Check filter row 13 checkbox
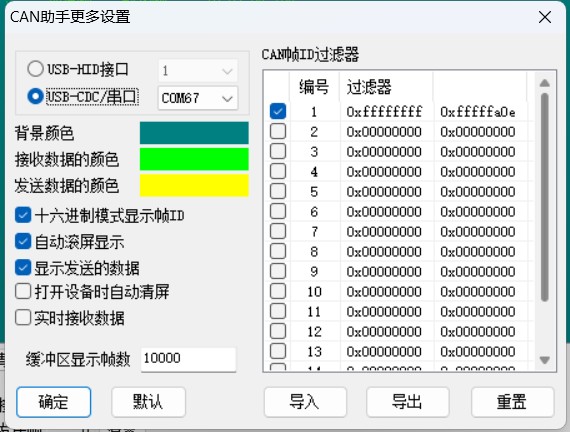This screenshot has height=432, width=570. pos(278,351)
